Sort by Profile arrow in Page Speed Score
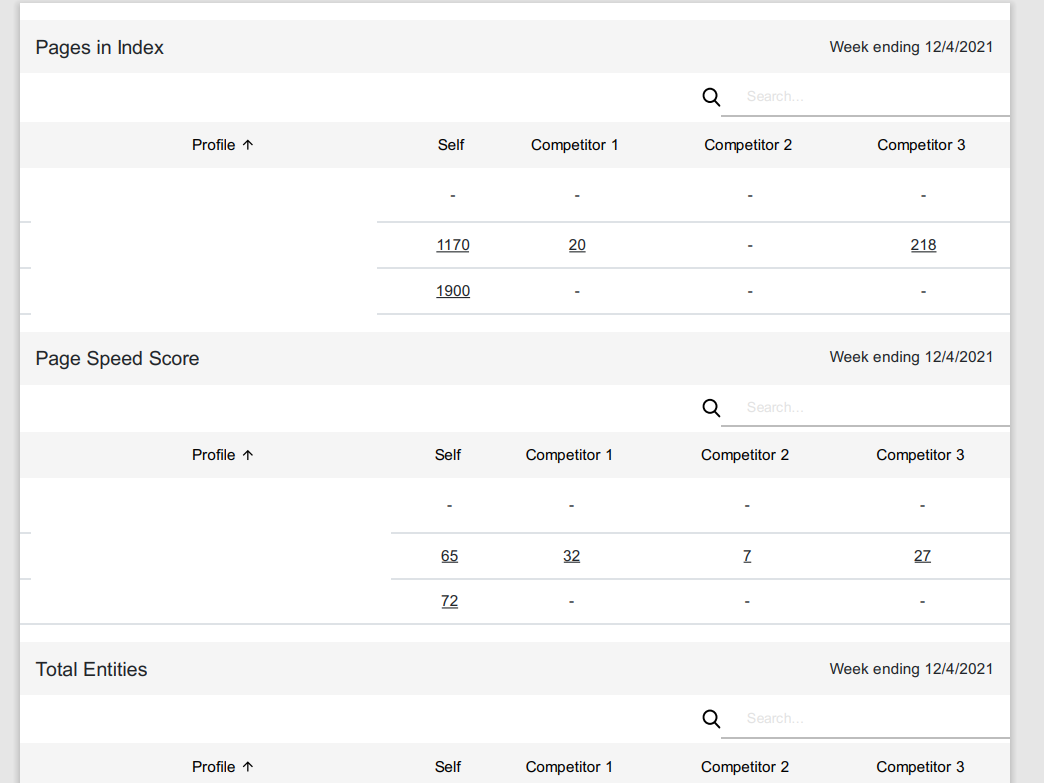This screenshot has width=1047, height=783. [248, 455]
